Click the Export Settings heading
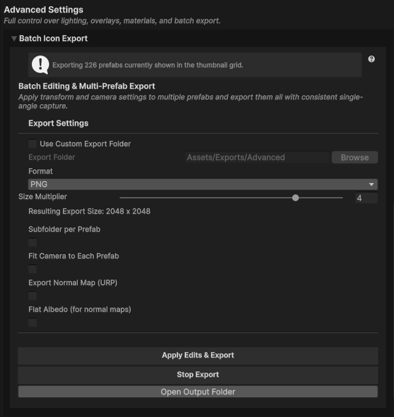 click(x=58, y=123)
